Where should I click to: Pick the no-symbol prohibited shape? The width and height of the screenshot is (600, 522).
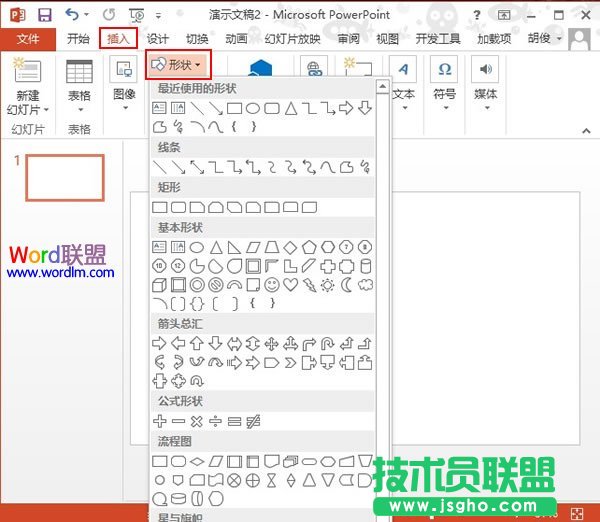[x=216, y=285]
